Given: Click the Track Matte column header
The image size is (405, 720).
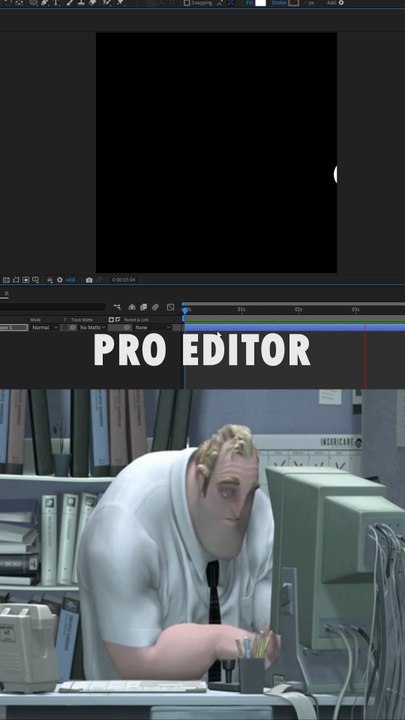Looking at the screenshot, I should (x=82, y=320).
